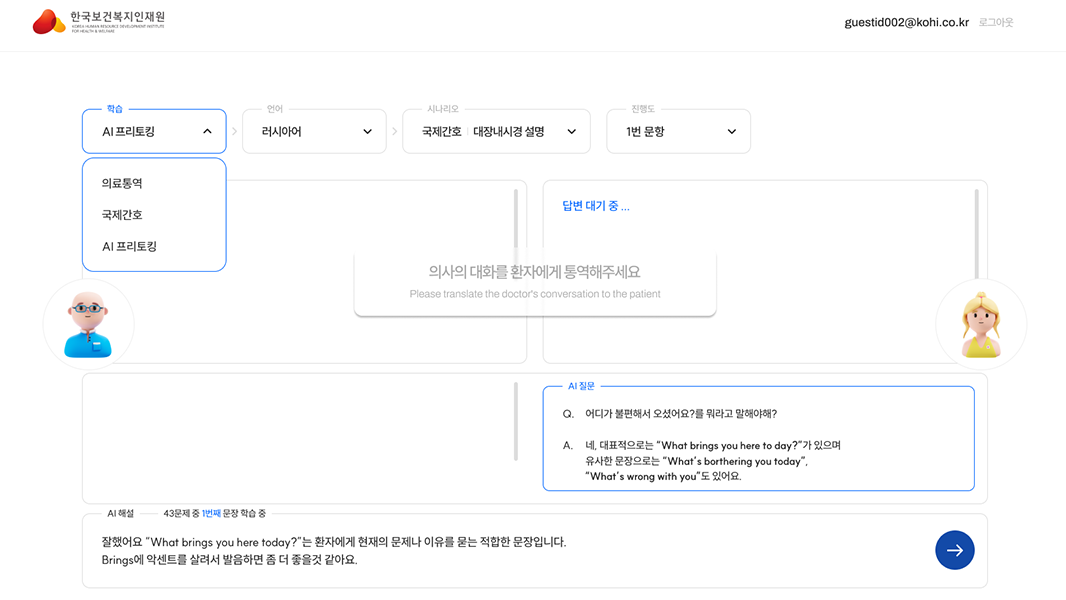Open the 러시아어 language dropdown
The height and width of the screenshot is (600, 1066).
click(314, 131)
